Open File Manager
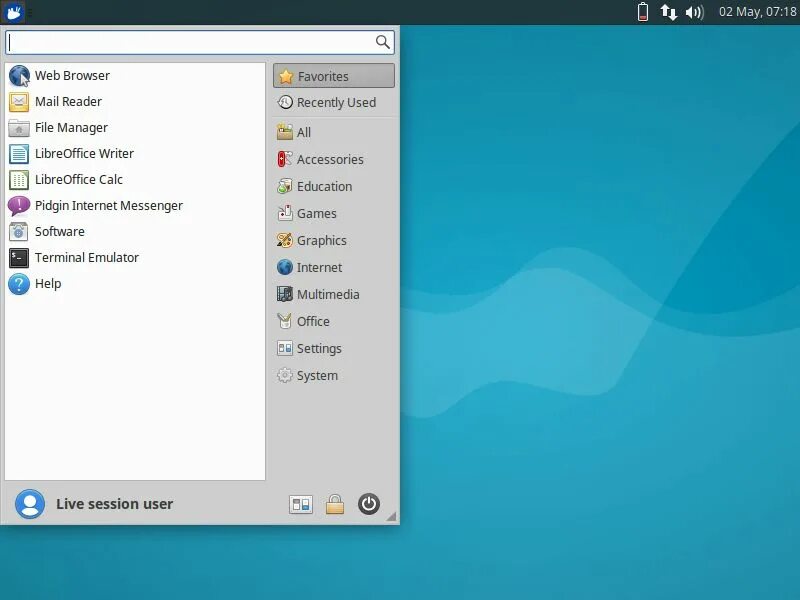This screenshot has height=600, width=800. tap(135, 128)
